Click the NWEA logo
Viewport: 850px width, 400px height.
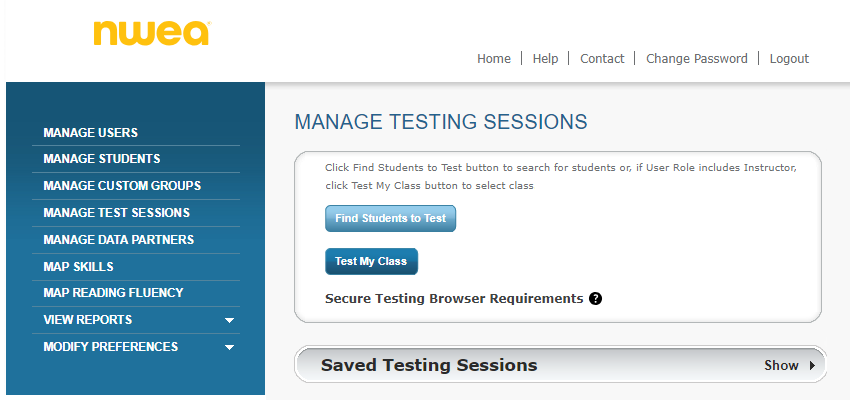tap(151, 34)
